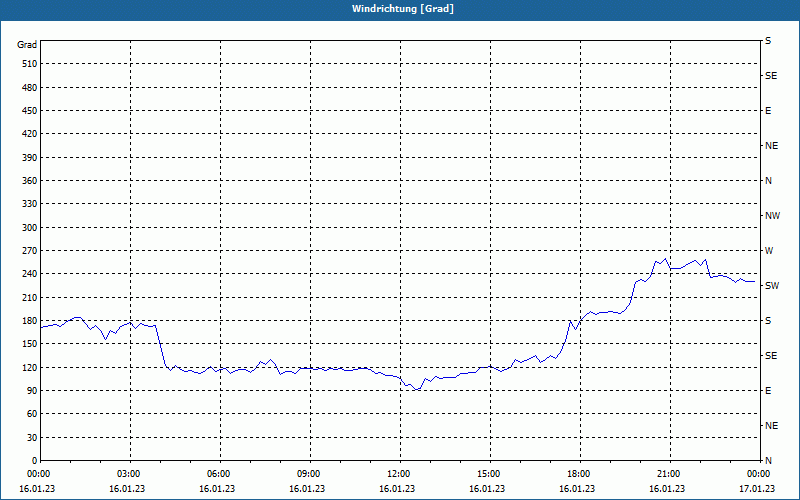Screen dimensions: 800x500
Task: Click the "SW" compass direction label
Action: coord(772,286)
